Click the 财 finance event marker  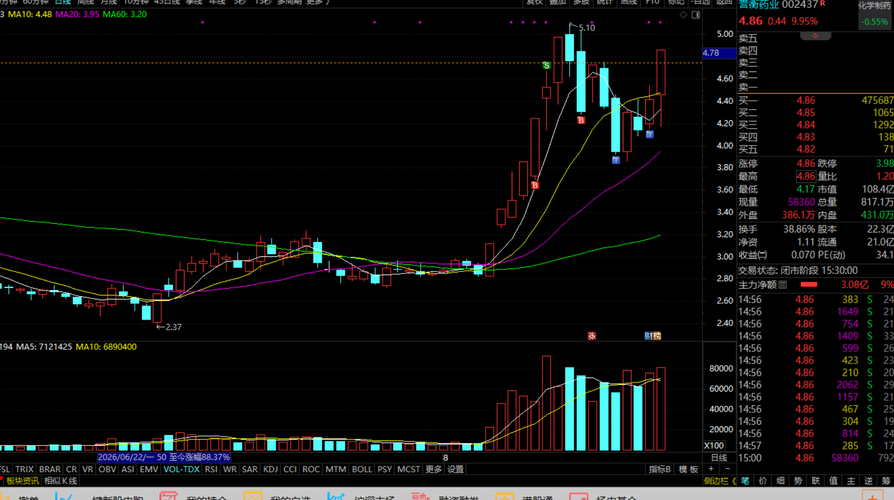649,336
